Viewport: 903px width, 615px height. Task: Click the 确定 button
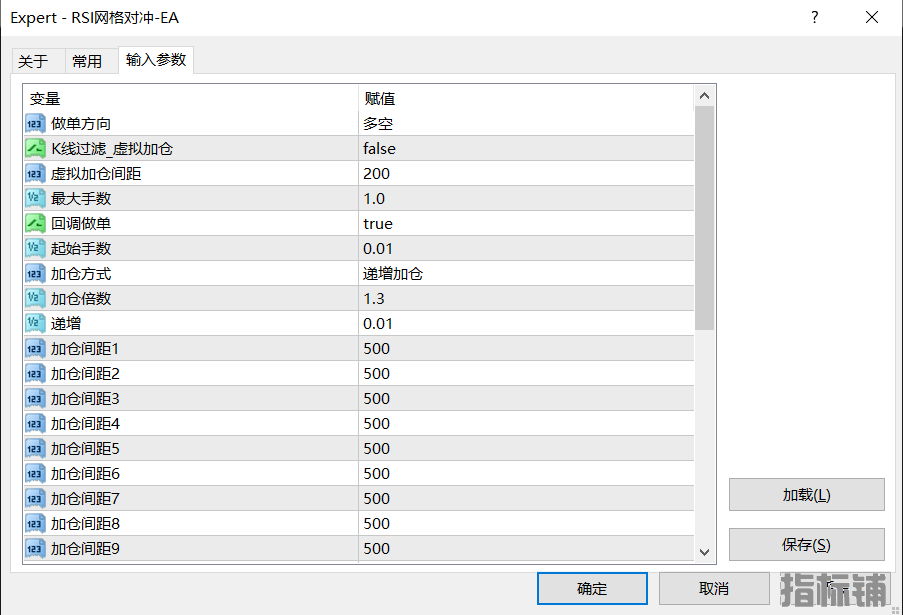point(592,589)
